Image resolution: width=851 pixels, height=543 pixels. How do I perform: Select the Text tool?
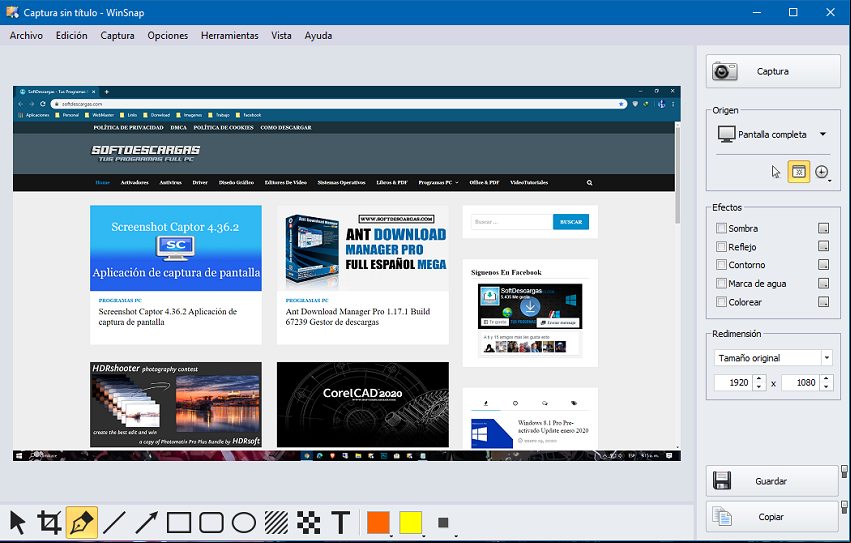tap(341, 522)
